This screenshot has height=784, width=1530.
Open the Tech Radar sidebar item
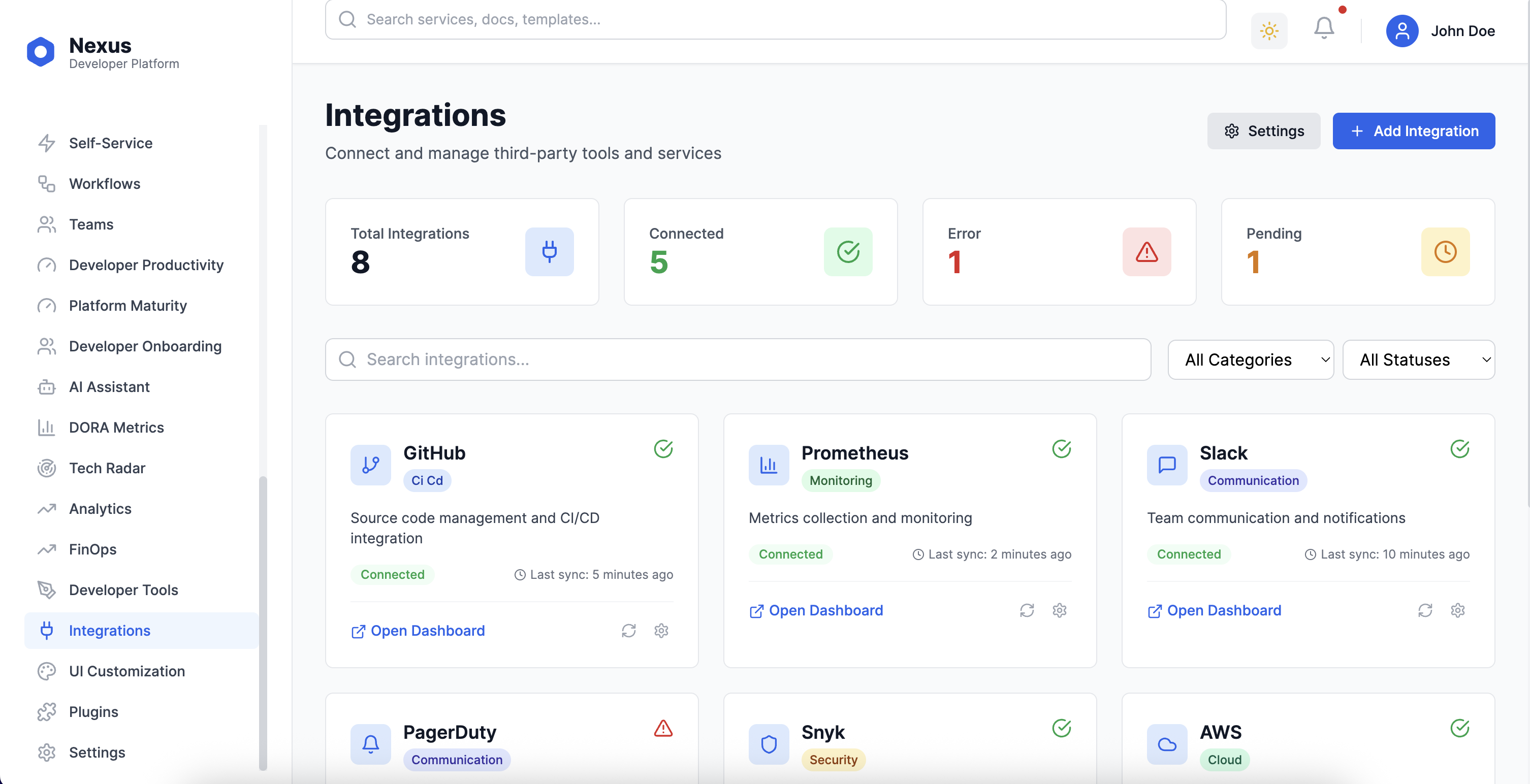click(x=107, y=468)
